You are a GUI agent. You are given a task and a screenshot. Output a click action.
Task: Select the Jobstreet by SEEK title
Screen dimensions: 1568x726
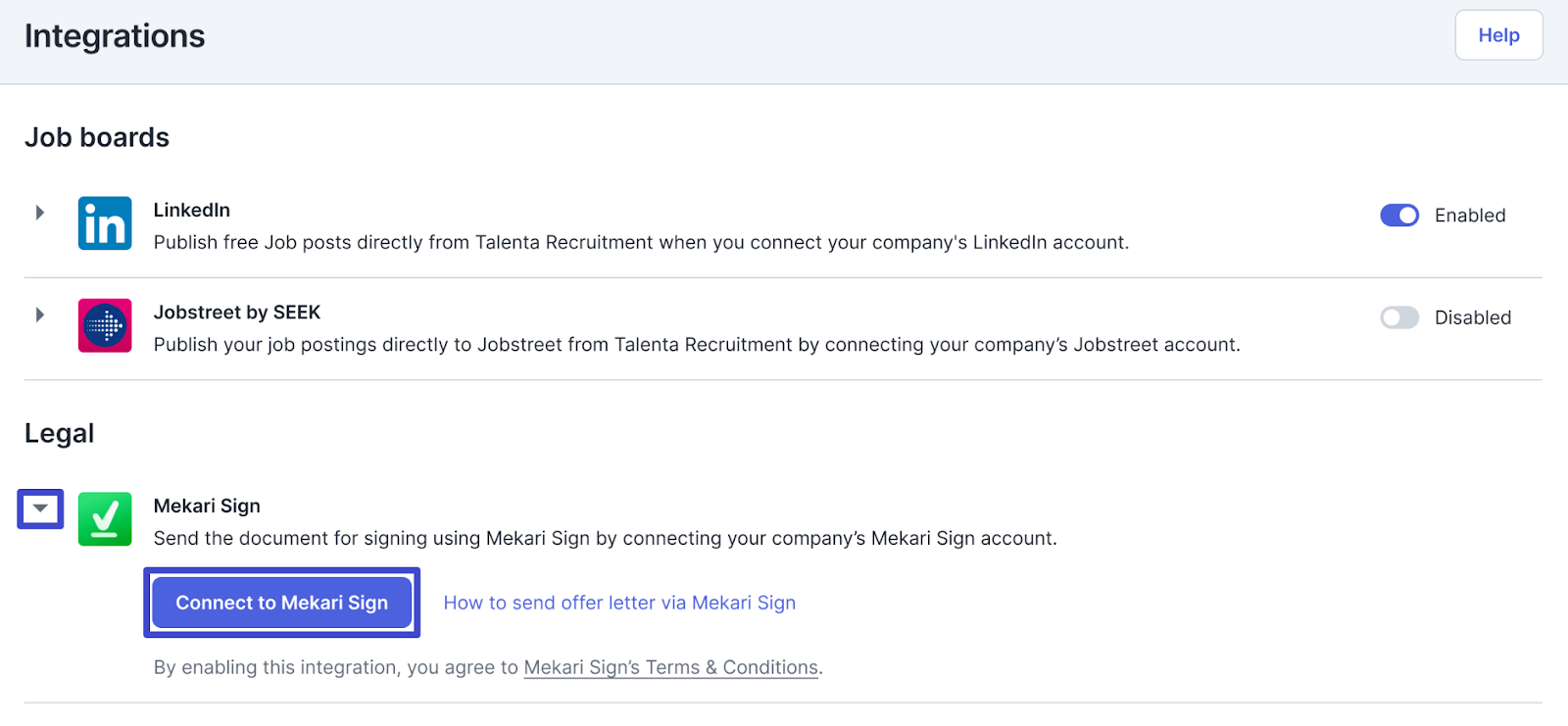click(x=237, y=312)
